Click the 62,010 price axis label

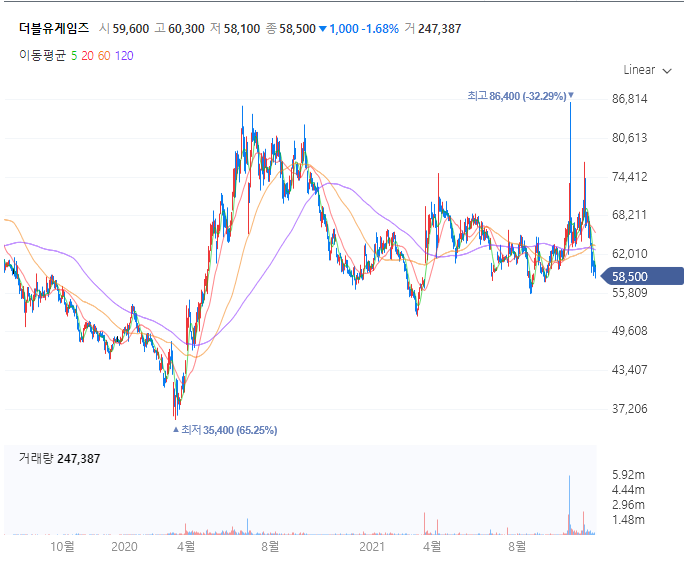(630, 254)
